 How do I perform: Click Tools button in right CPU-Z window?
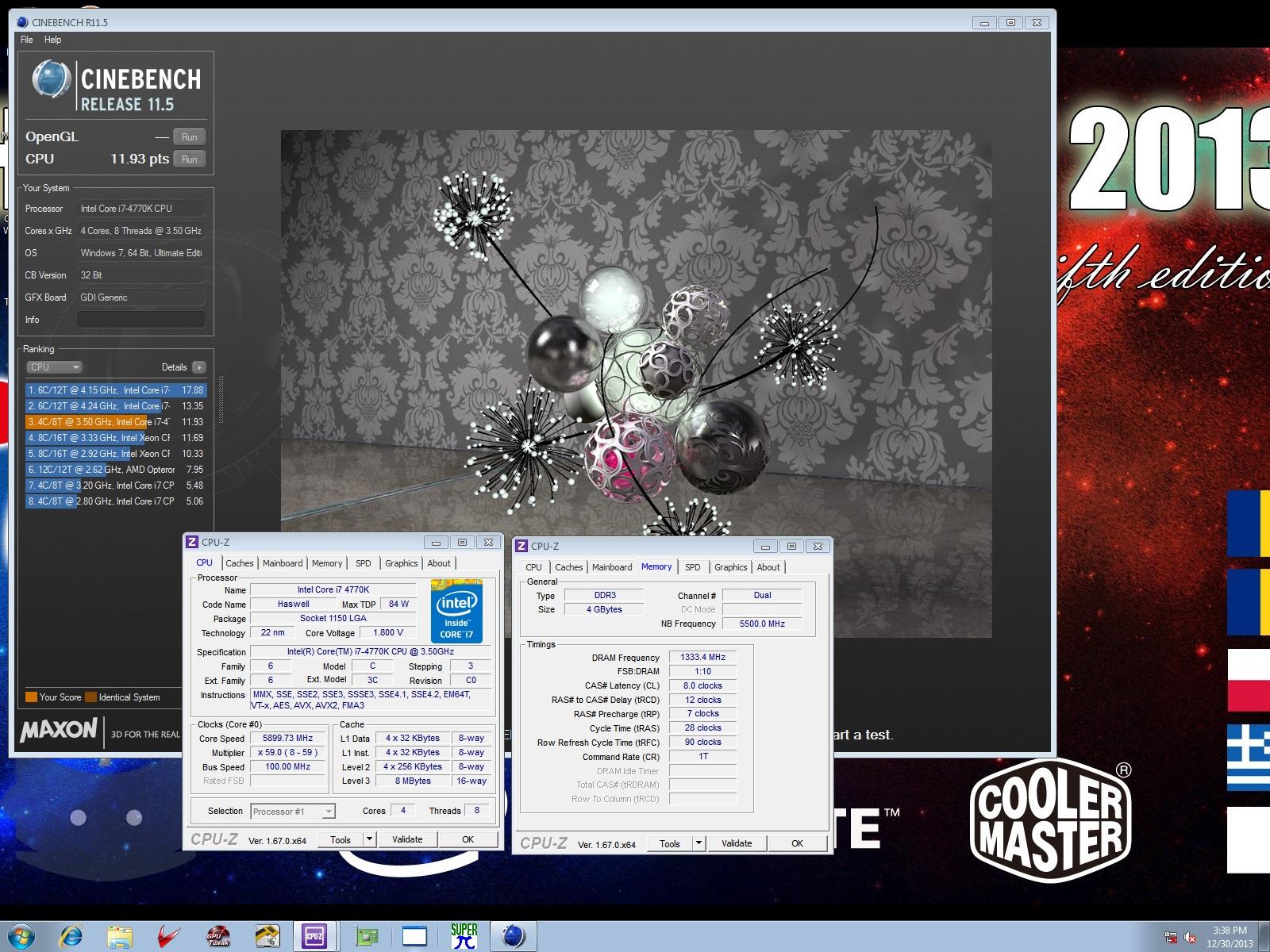point(670,843)
